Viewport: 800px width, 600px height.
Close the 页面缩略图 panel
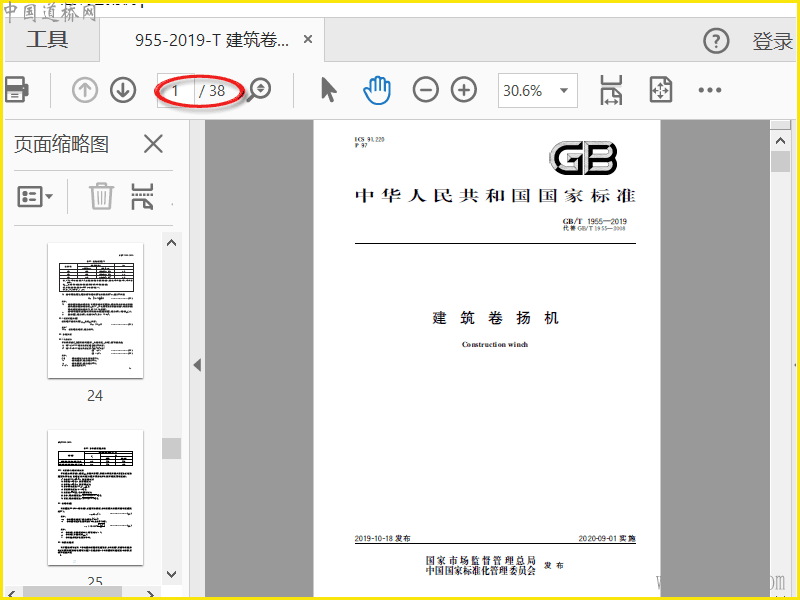153,144
